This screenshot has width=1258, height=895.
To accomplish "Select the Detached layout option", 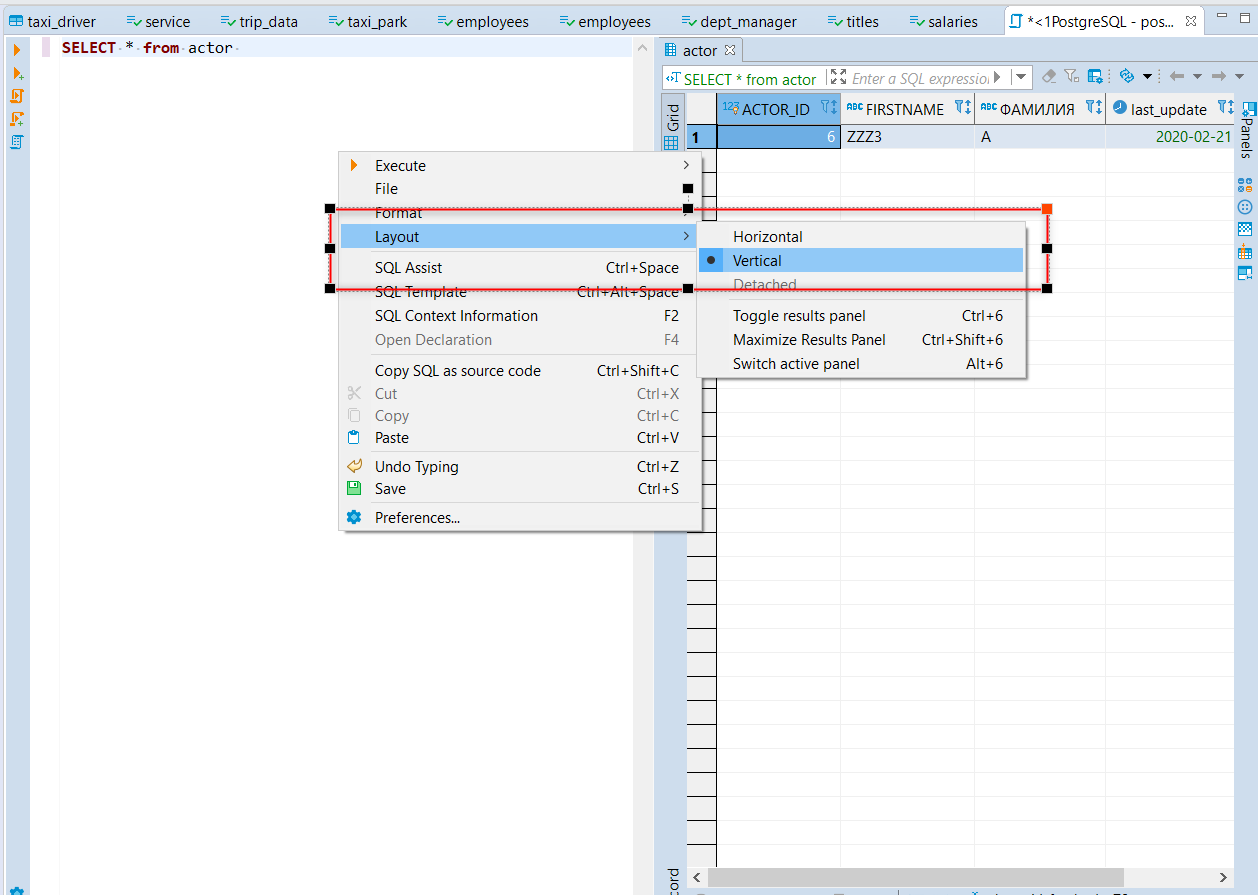I will click(x=765, y=284).
